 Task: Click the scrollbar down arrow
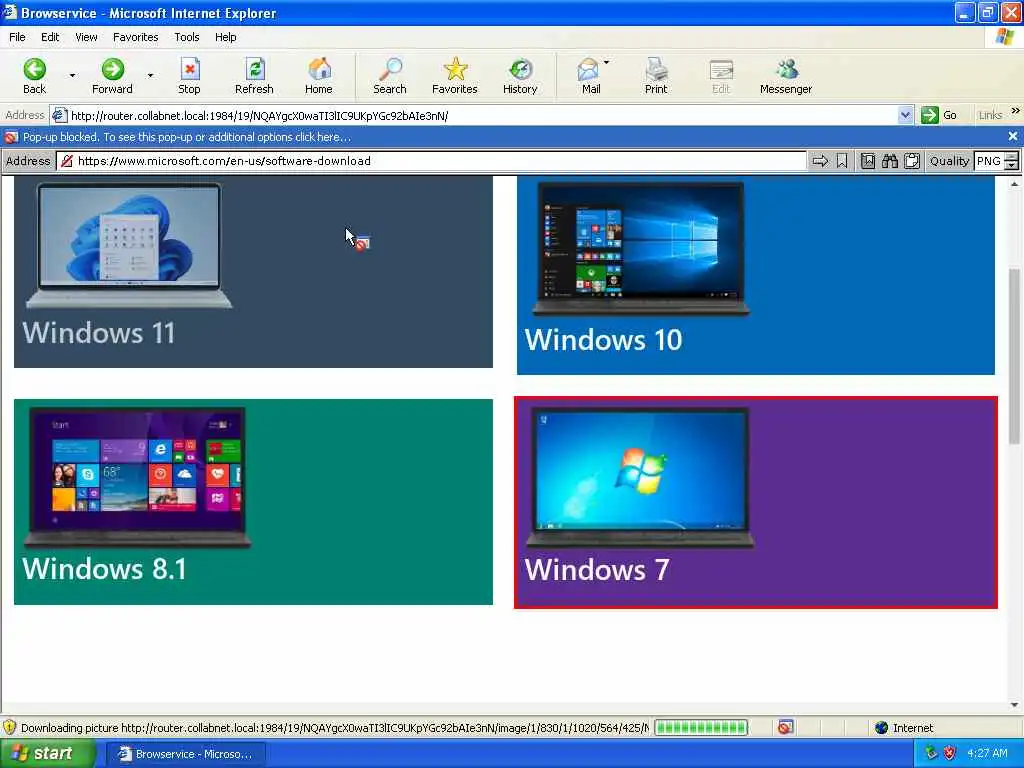point(1014,705)
